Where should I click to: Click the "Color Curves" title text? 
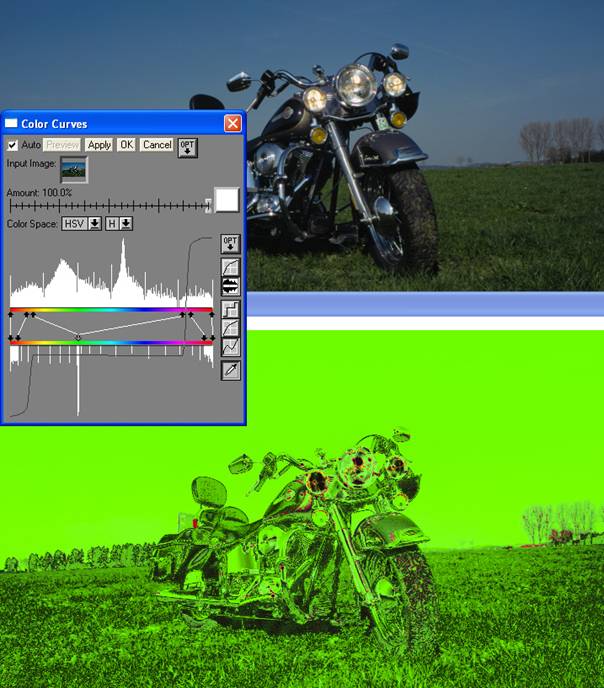pos(54,124)
